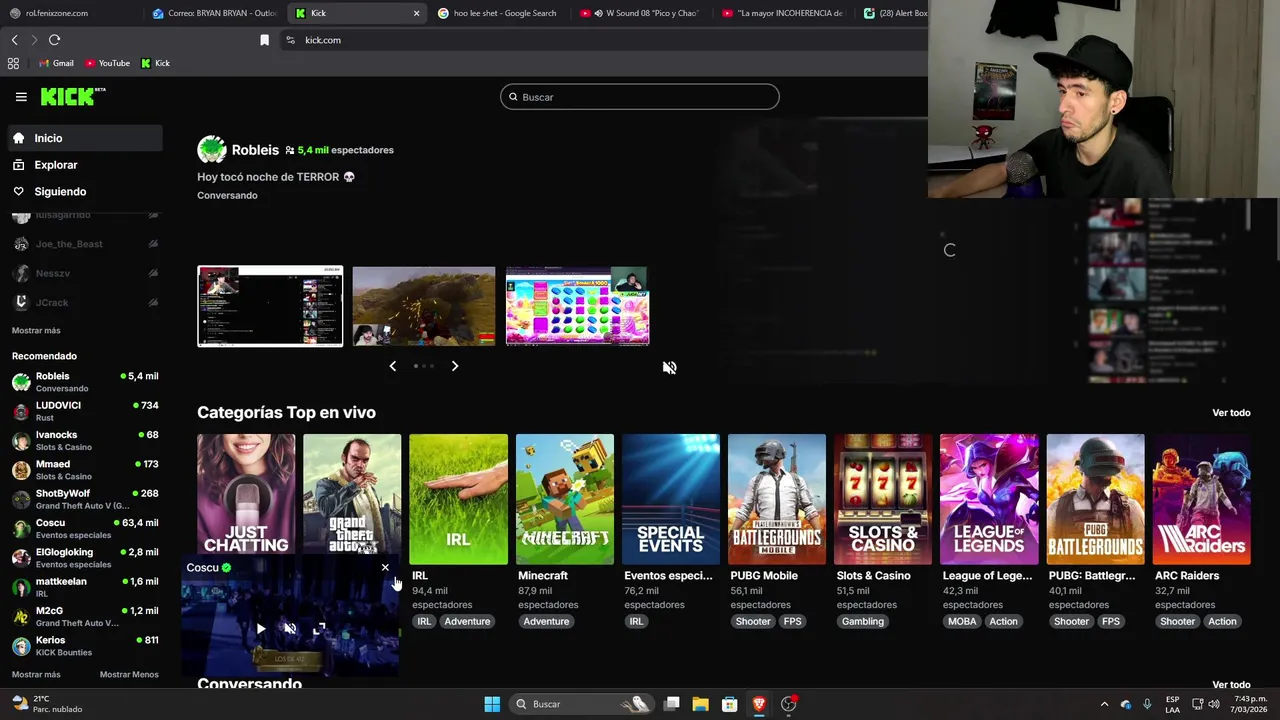Open ShotByWolf recommended channel
Viewport: 1280px width, 720px height.
85,499
